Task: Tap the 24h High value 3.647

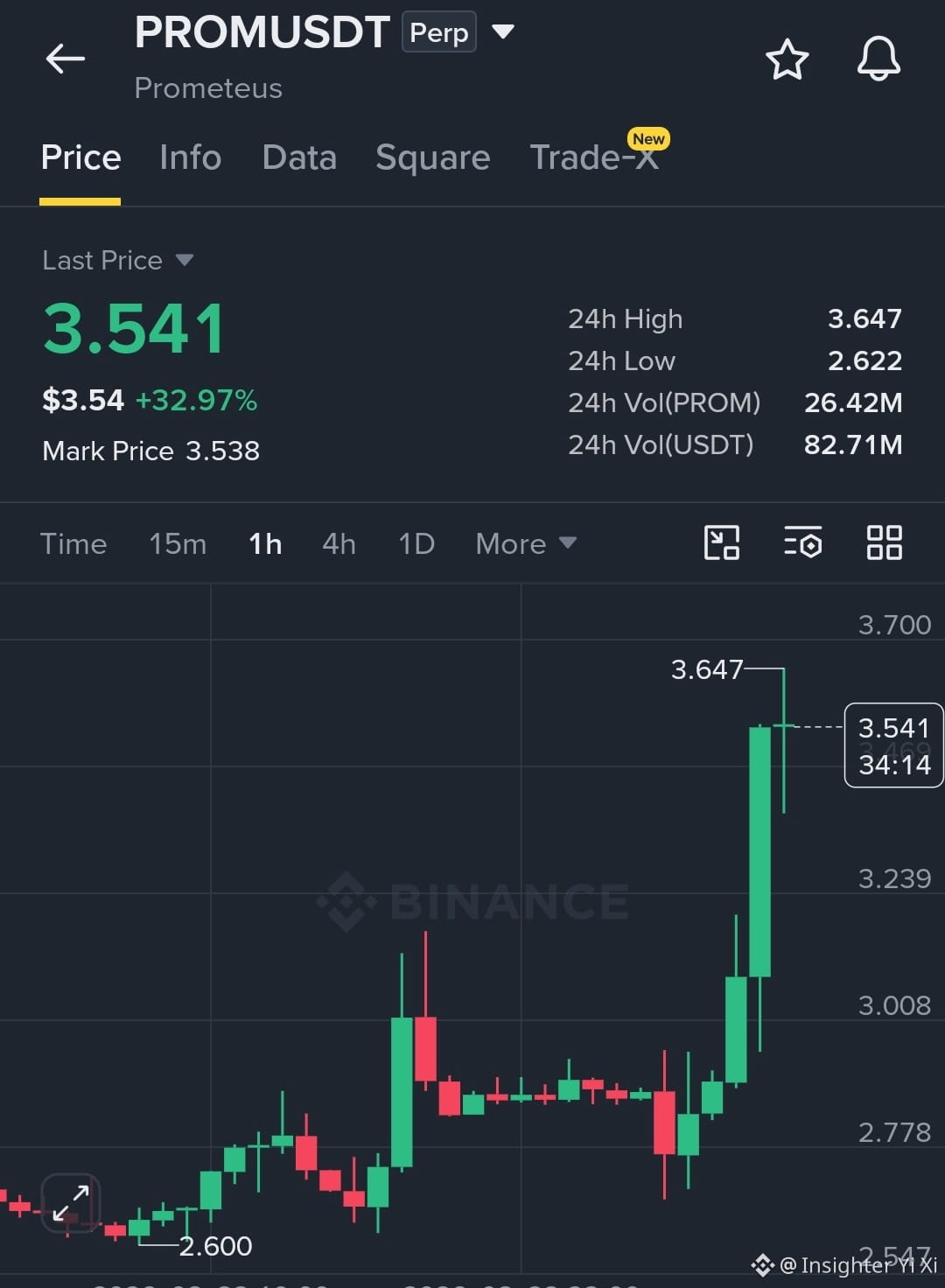Action: coord(864,318)
